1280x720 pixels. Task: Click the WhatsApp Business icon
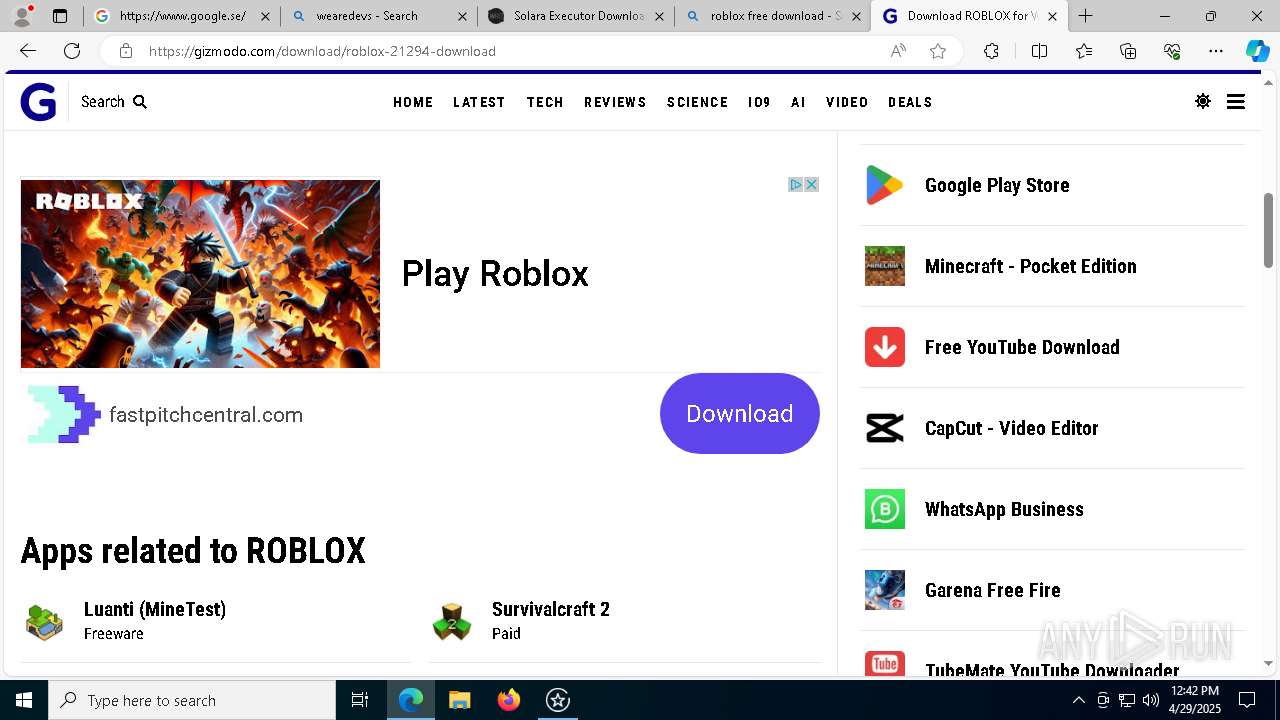click(x=885, y=509)
